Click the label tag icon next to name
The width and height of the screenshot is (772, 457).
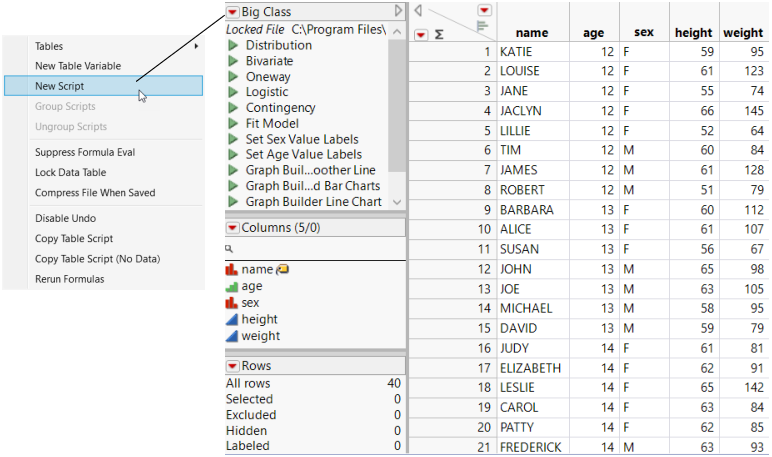(x=282, y=269)
